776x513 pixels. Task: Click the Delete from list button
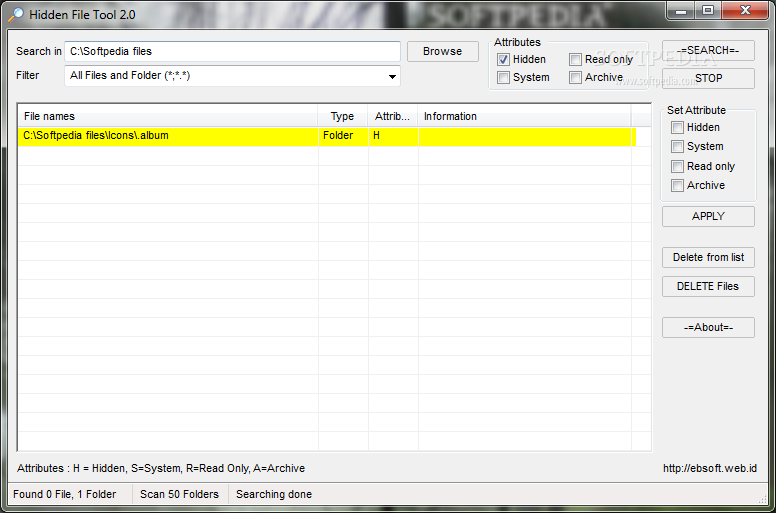click(708, 257)
